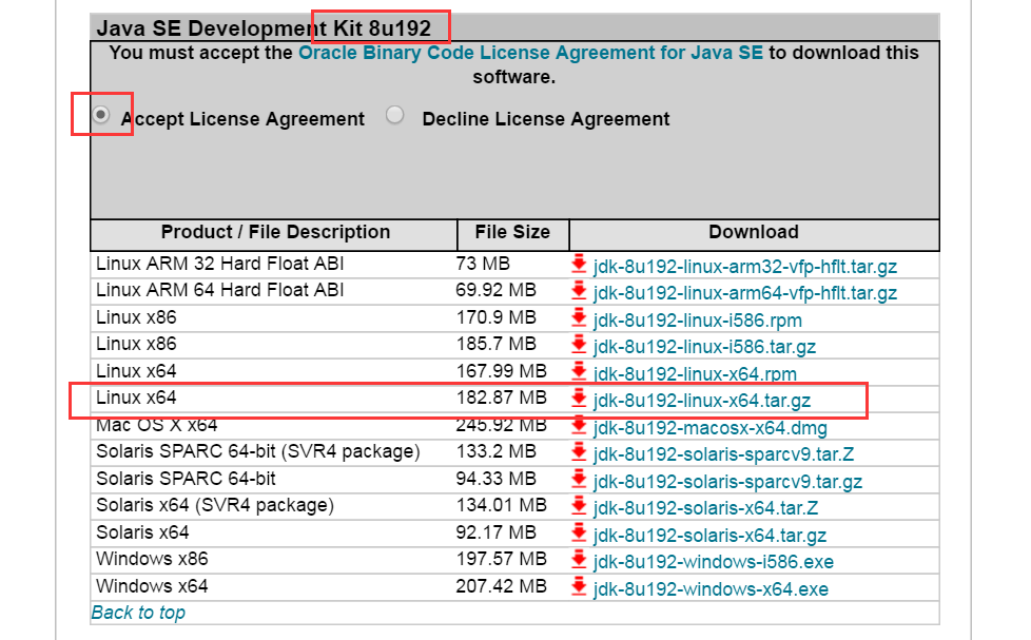
Task: Click download icon for jdk-8u192-linux-arm32-vfp-hflt.tar.gz
Action: coord(579,264)
